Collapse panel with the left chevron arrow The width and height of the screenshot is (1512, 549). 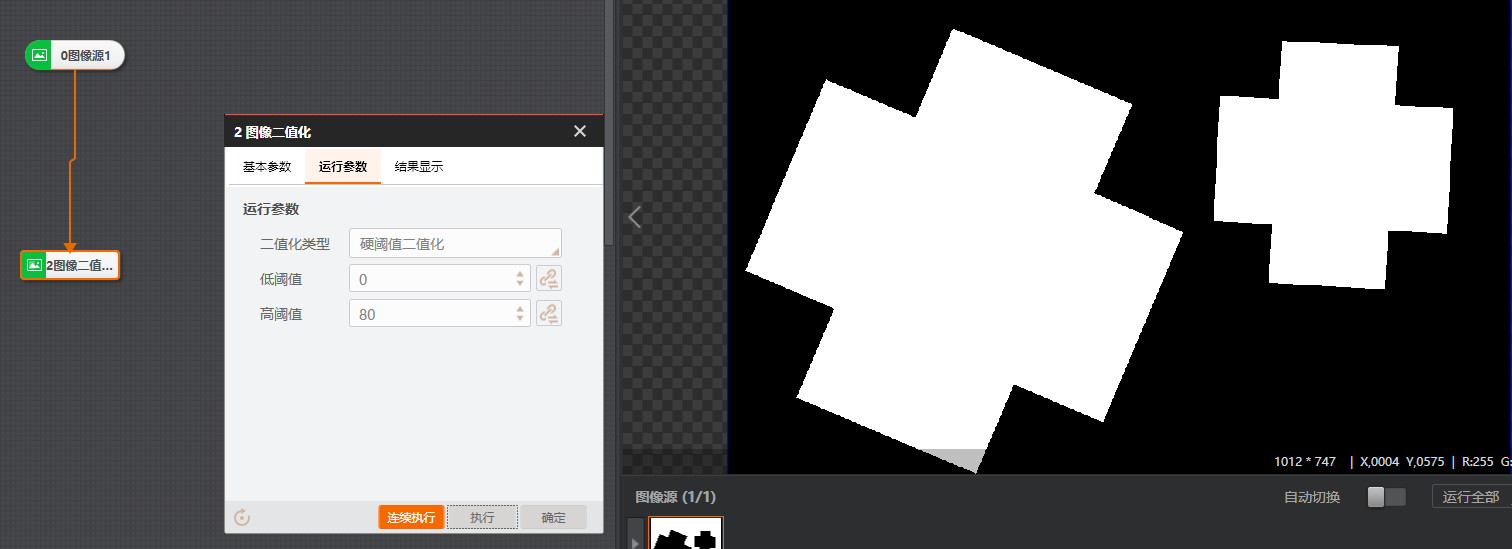click(634, 217)
